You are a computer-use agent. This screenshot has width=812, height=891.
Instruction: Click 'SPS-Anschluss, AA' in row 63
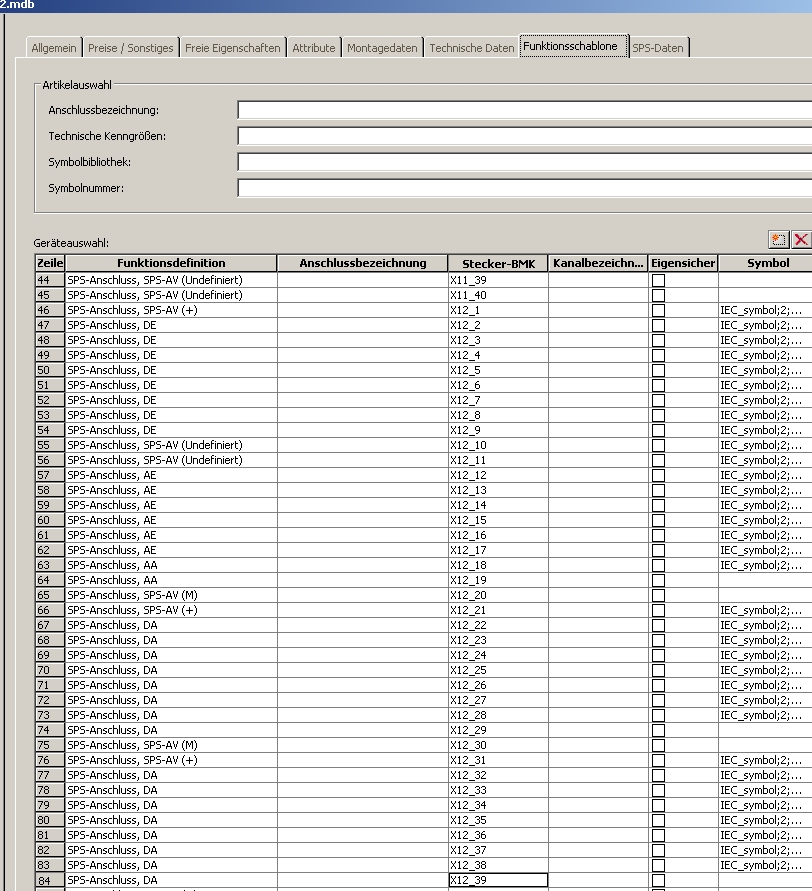[x=171, y=565]
